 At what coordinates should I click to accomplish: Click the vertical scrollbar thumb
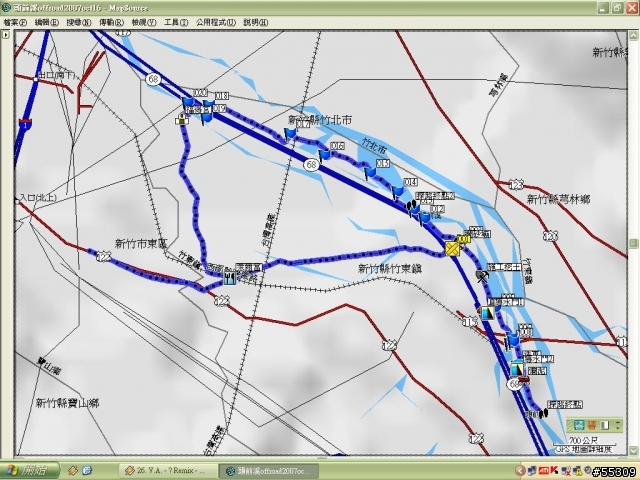coord(633,244)
